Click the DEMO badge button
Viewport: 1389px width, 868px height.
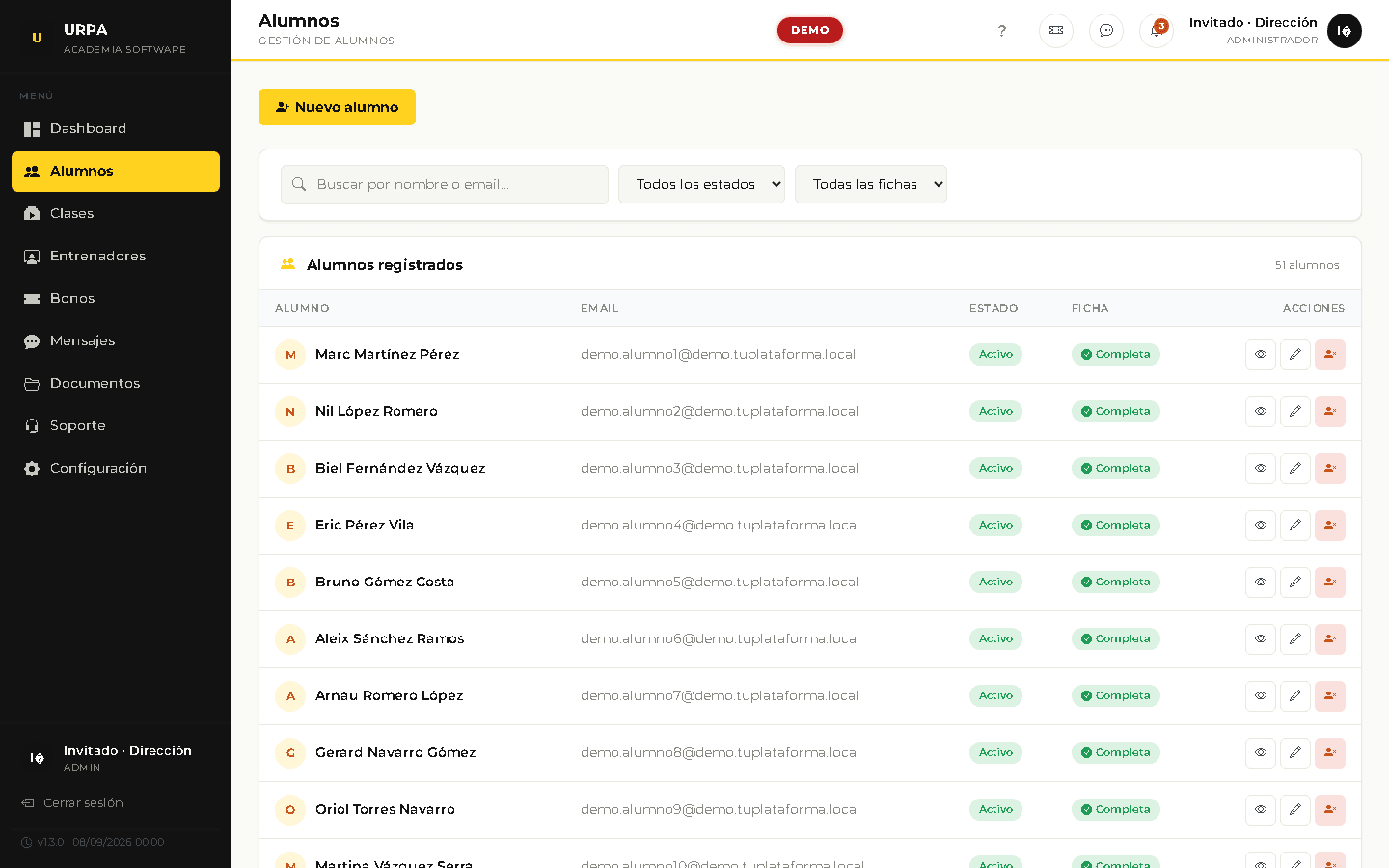click(810, 31)
